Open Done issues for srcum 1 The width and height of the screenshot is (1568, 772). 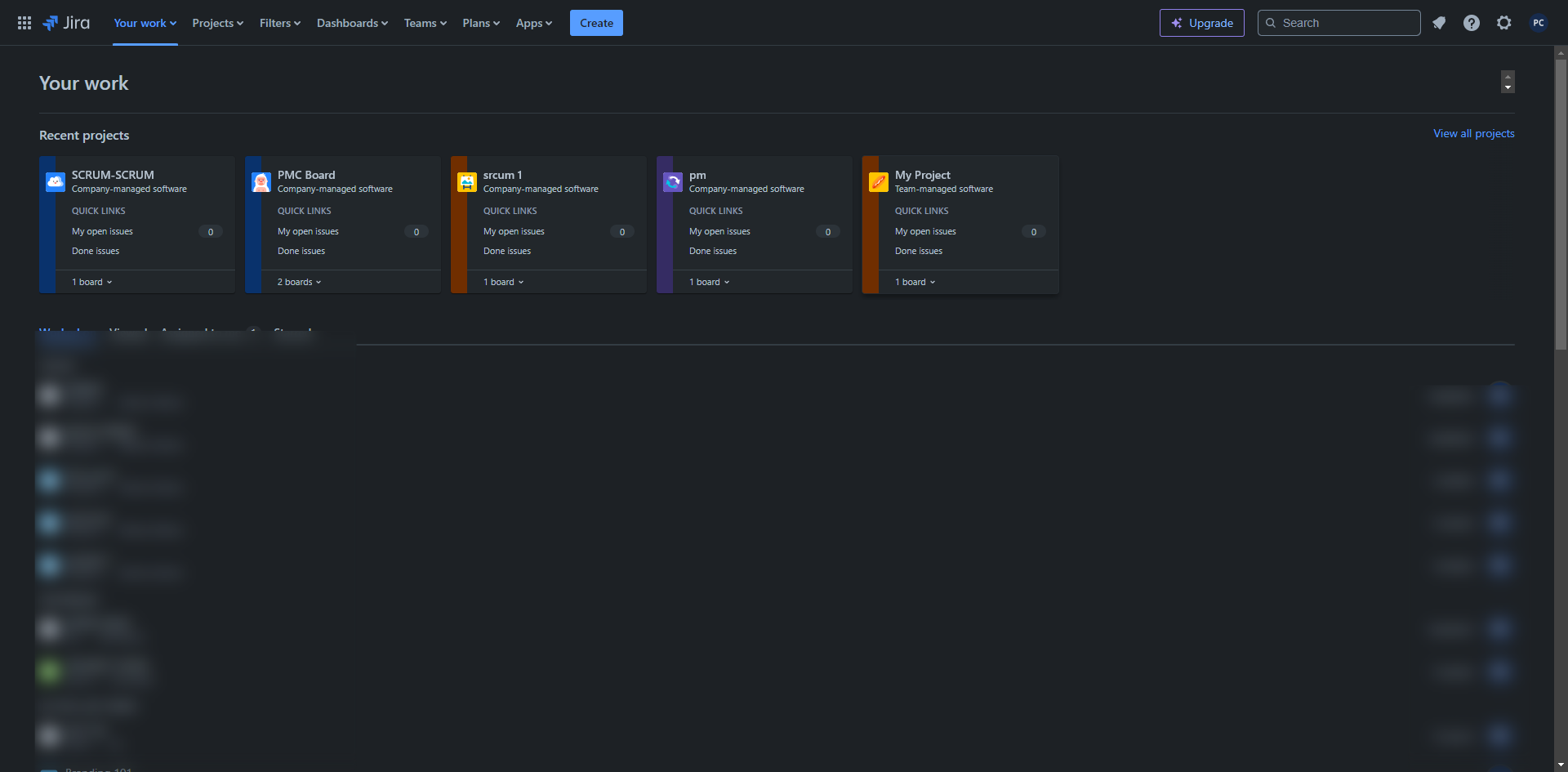[507, 251]
